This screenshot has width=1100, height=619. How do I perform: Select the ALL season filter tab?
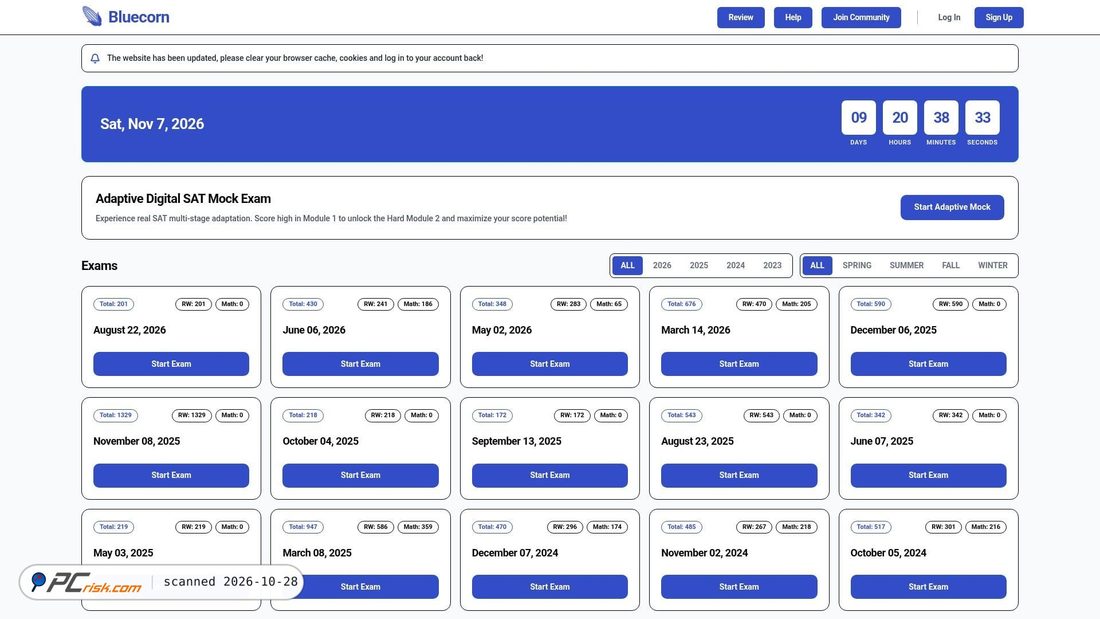[x=817, y=265]
